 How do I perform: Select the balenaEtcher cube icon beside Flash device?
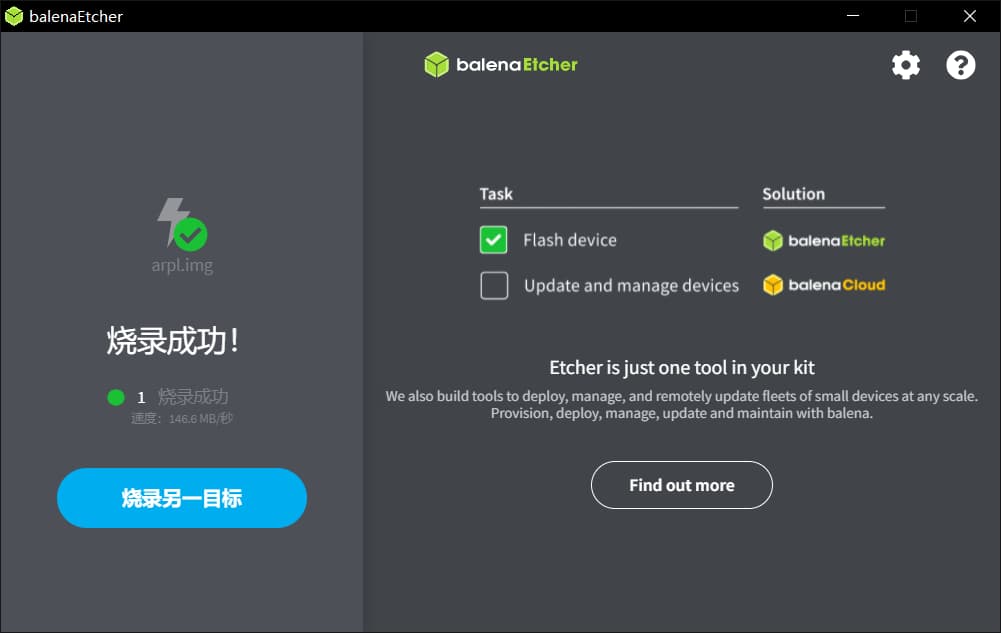(772, 240)
